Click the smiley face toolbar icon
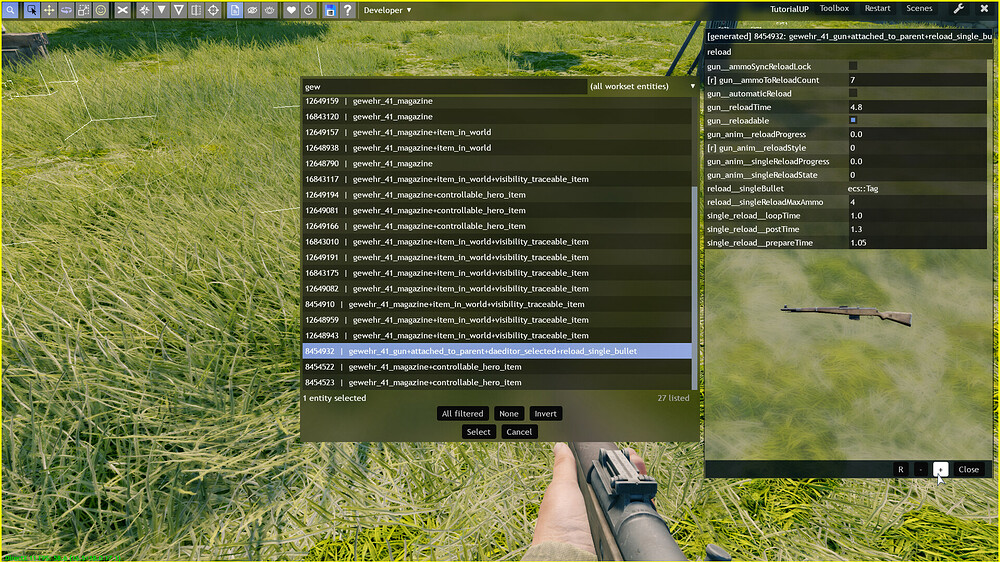Screen dimensions: 1000x562 click(x=101, y=10)
